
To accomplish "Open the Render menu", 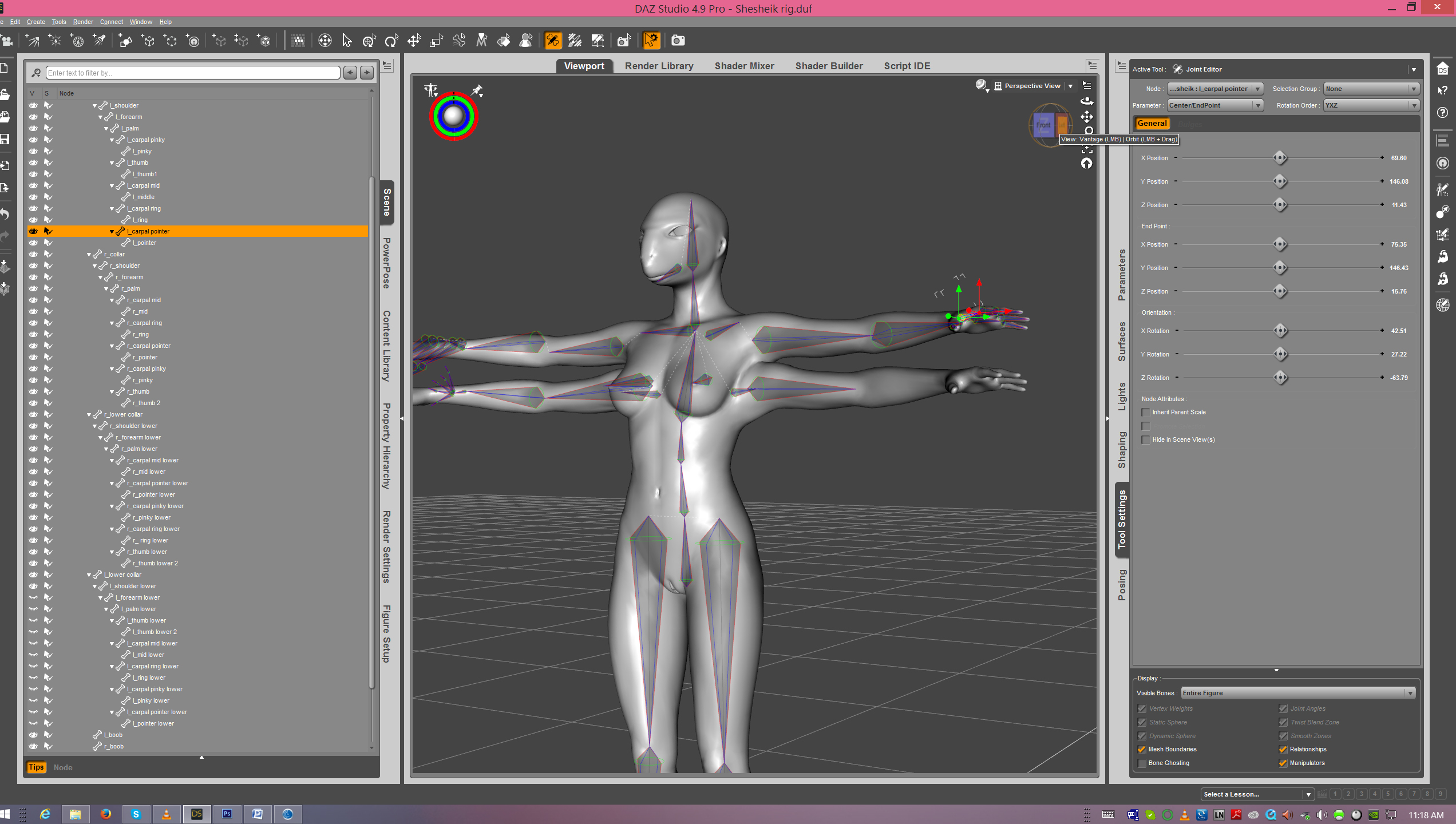I will click(83, 22).
